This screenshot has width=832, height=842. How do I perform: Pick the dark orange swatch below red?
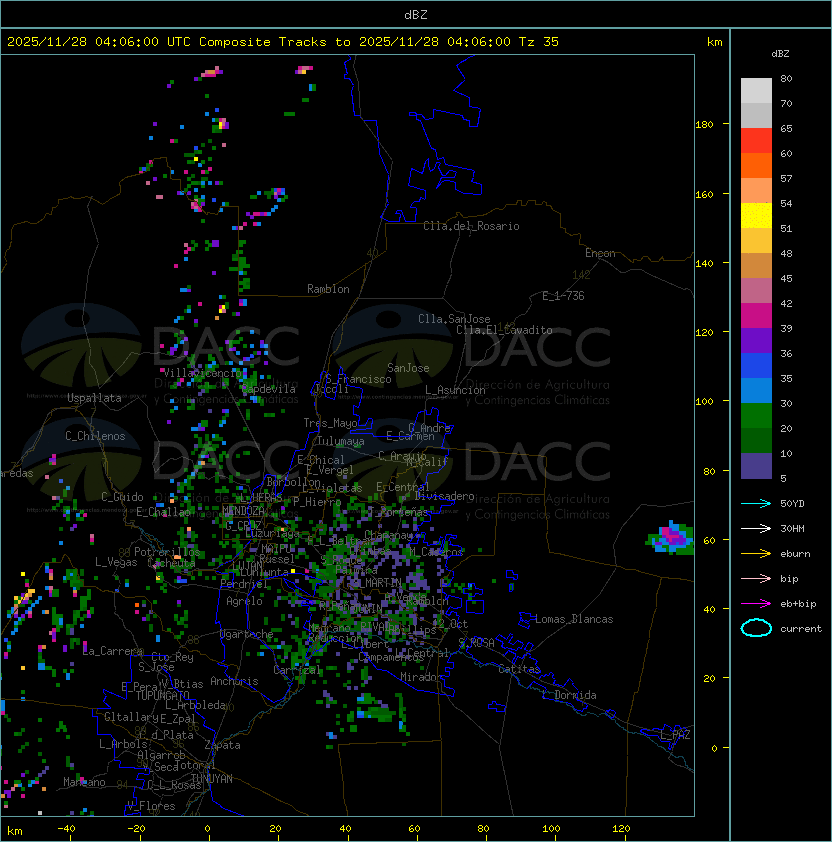(x=756, y=165)
